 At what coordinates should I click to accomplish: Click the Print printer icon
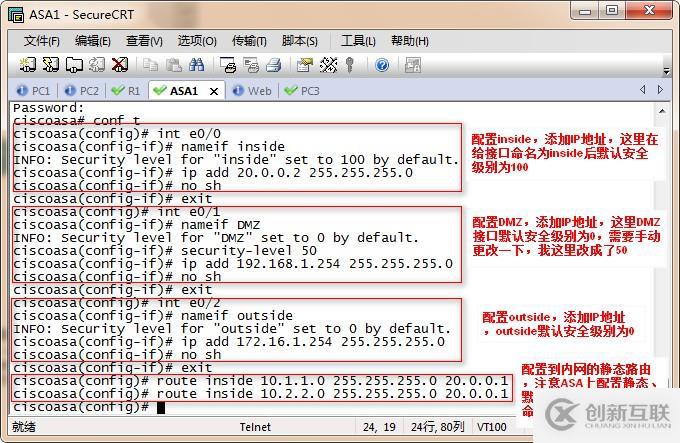pos(274,65)
